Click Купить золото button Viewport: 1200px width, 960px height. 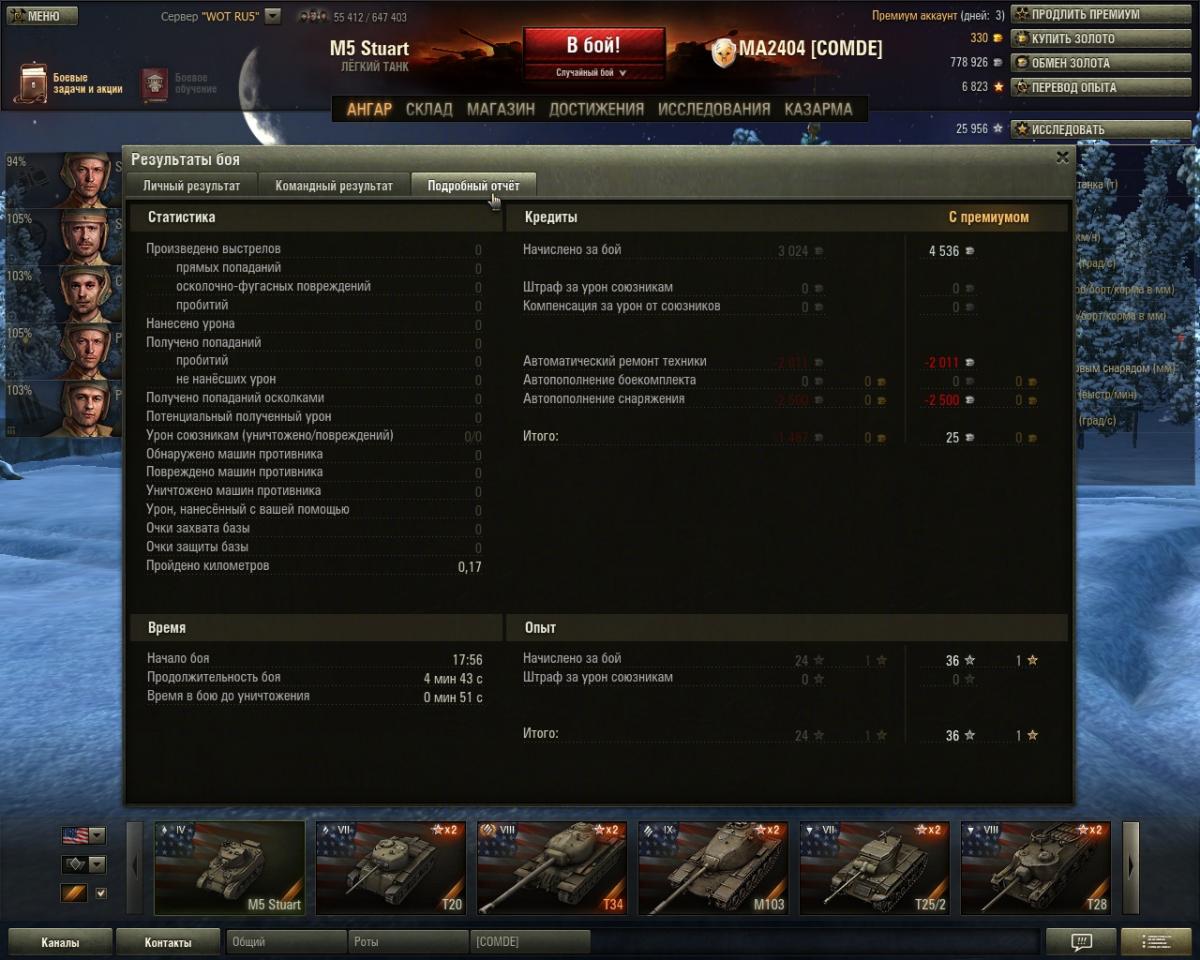(x=1101, y=38)
